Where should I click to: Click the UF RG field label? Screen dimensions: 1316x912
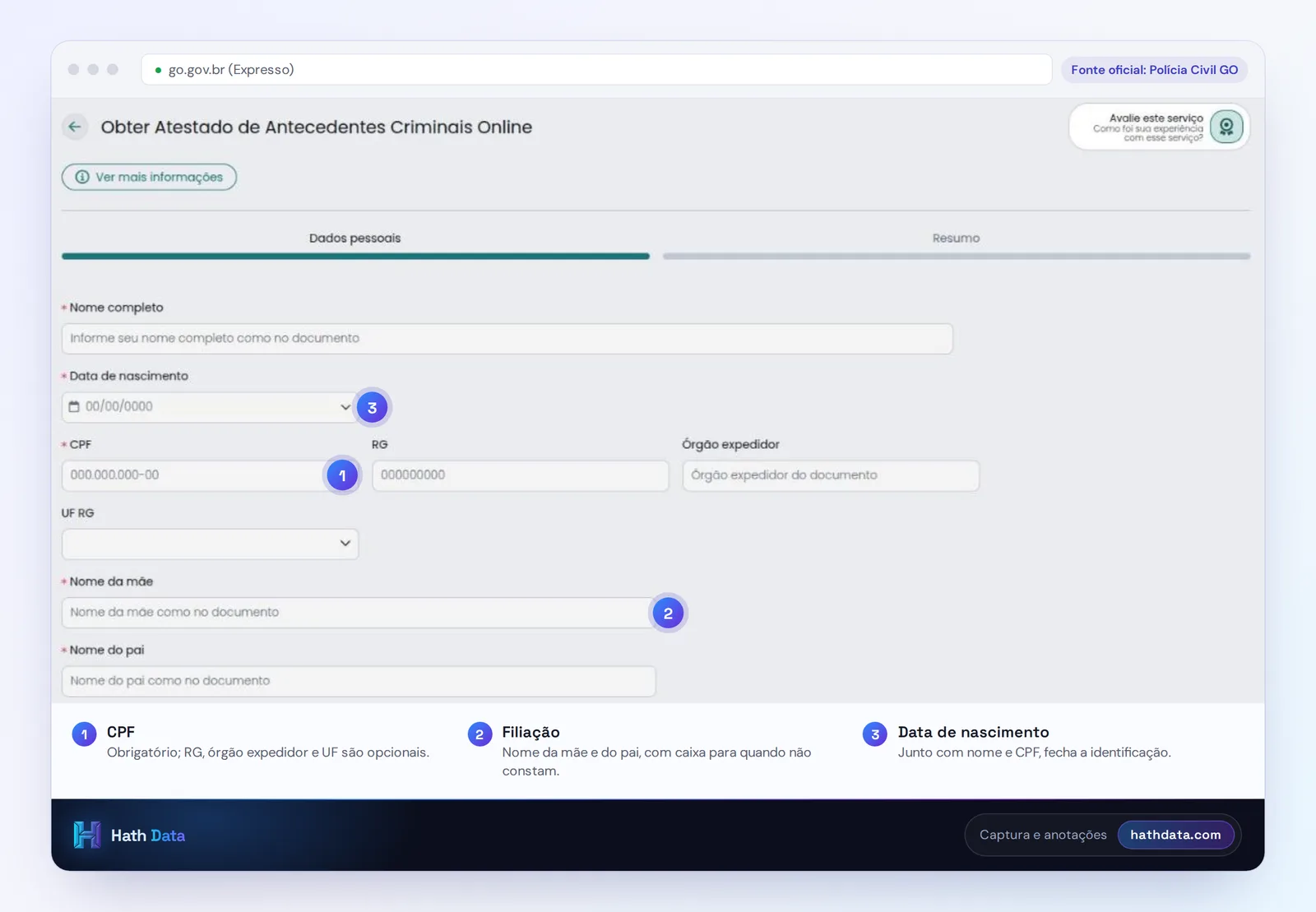click(x=77, y=512)
